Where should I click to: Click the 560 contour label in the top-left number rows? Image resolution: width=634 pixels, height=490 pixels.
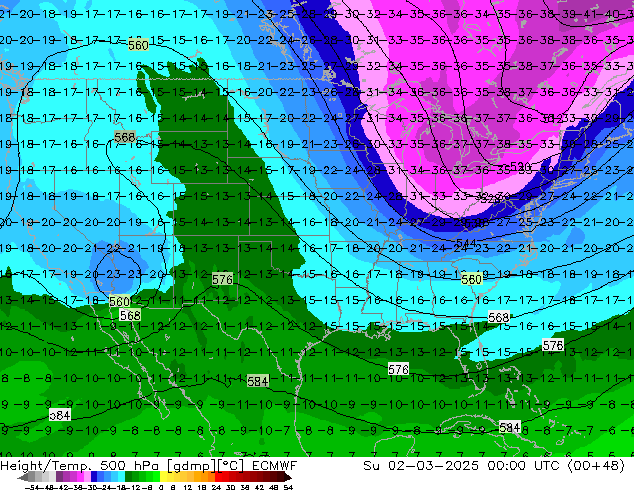(x=138, y=44)
